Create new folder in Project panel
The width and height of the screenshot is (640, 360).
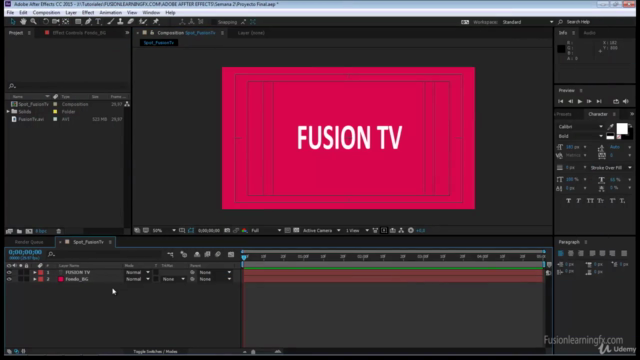click(x=19, y=231)
